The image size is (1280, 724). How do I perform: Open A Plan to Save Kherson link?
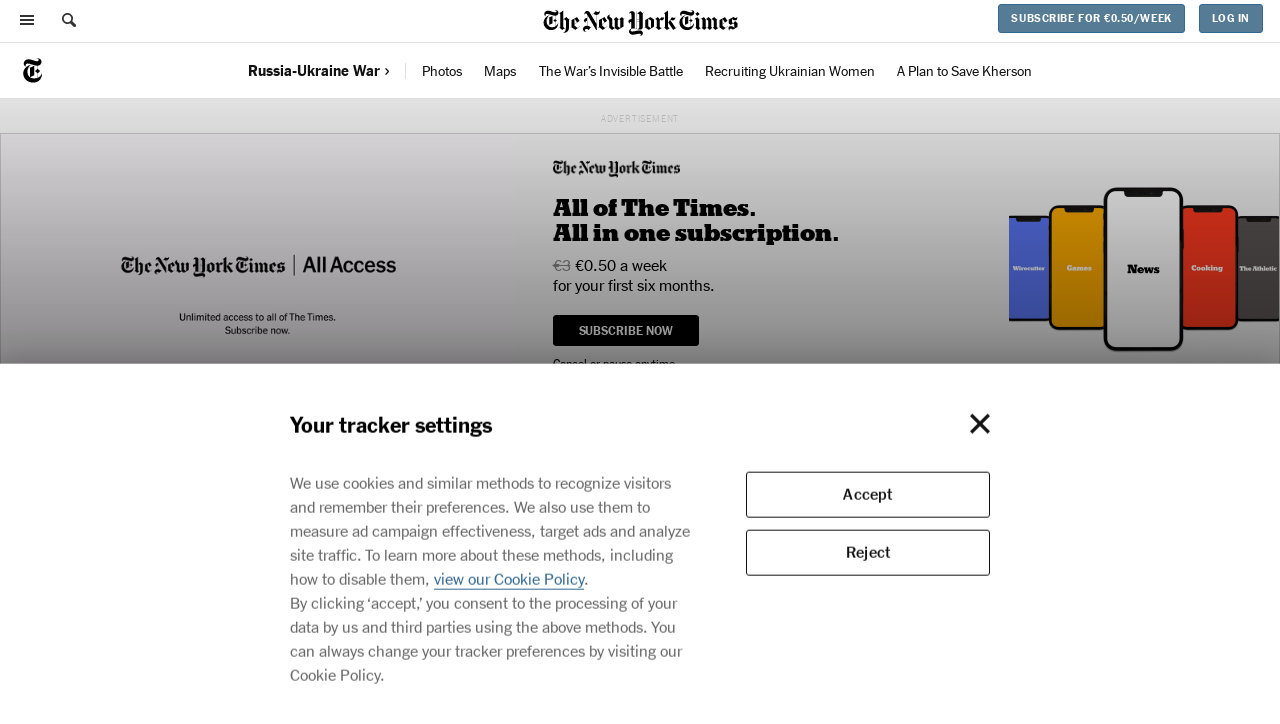pos(964,71)
